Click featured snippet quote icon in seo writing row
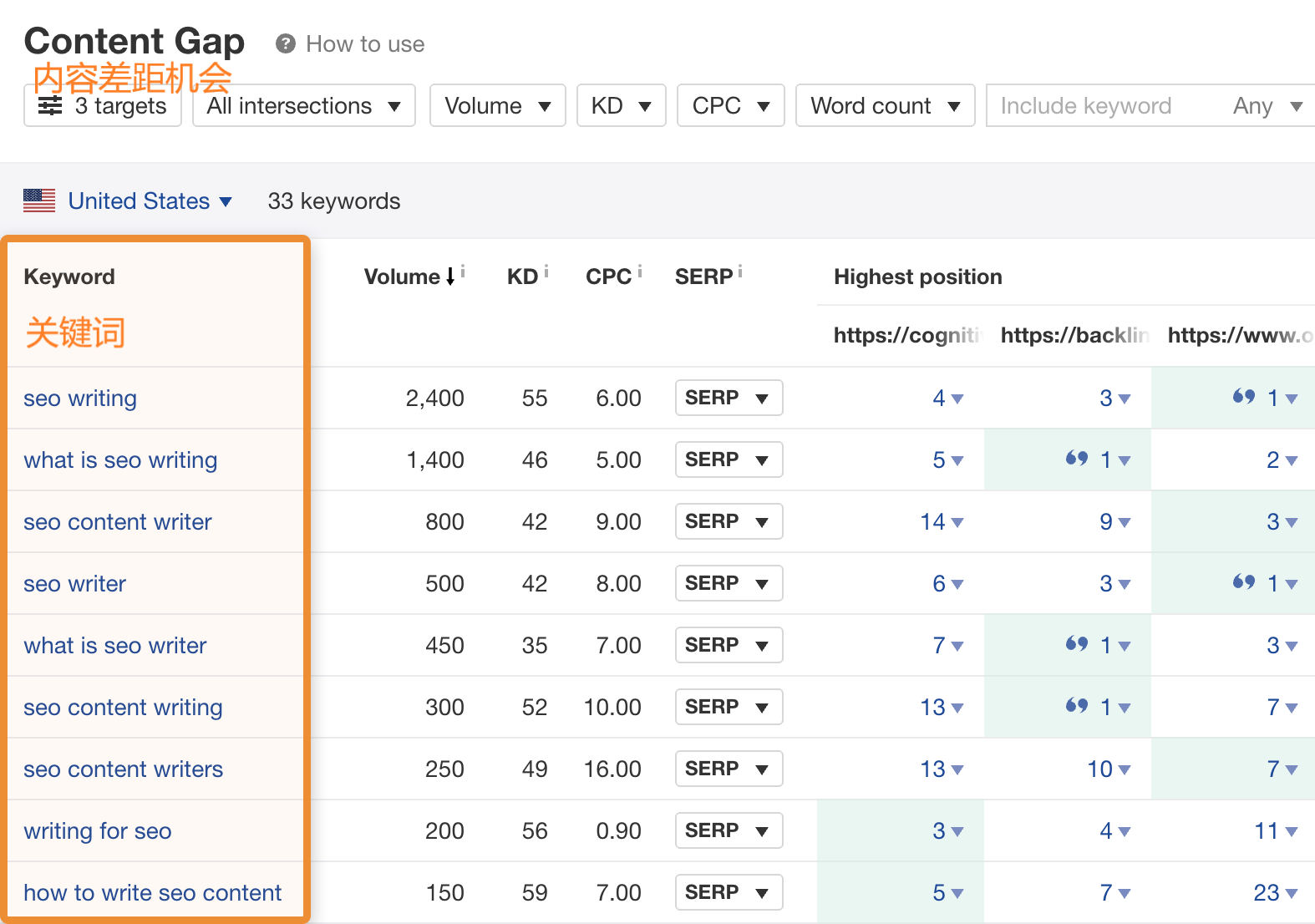Screen dimensions: 1315x924 pyautogui.click(x=1243, y=397)
